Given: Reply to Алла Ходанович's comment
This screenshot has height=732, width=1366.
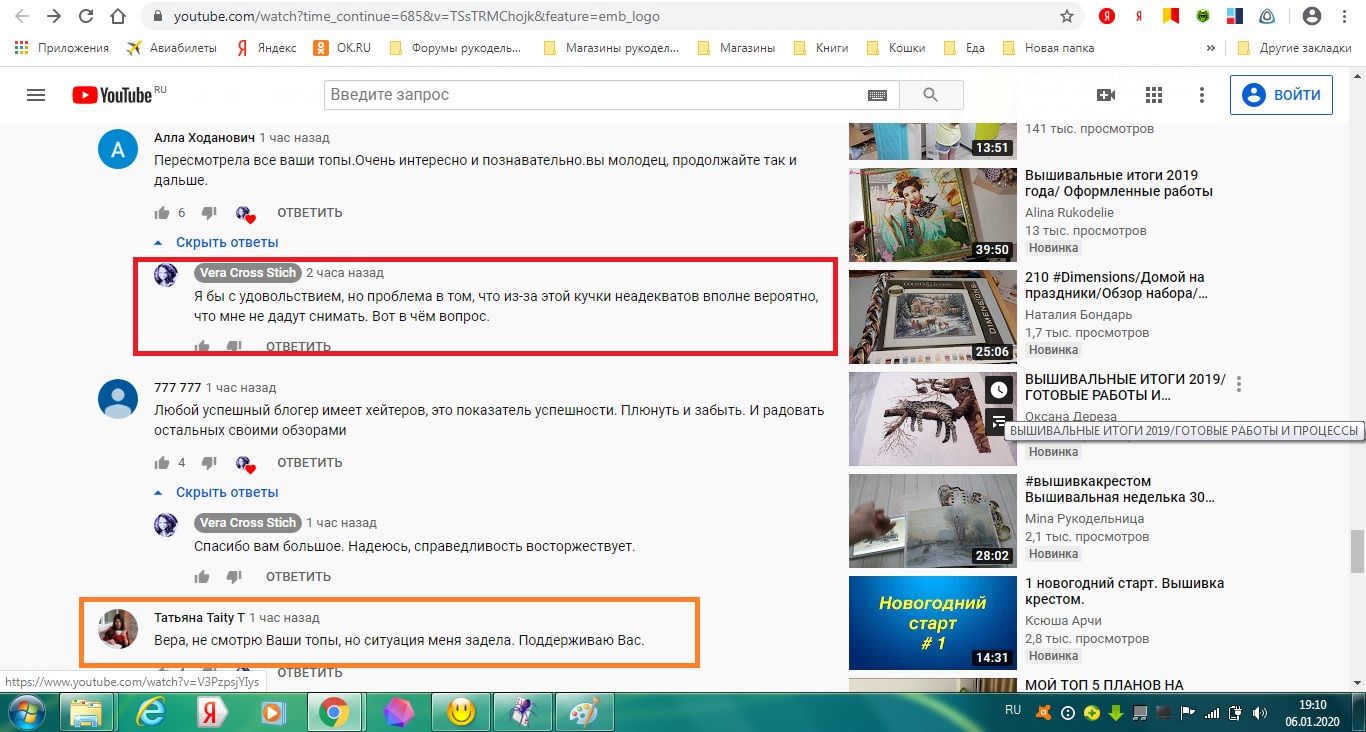Looking at the screenshot, I should point(309,213).
